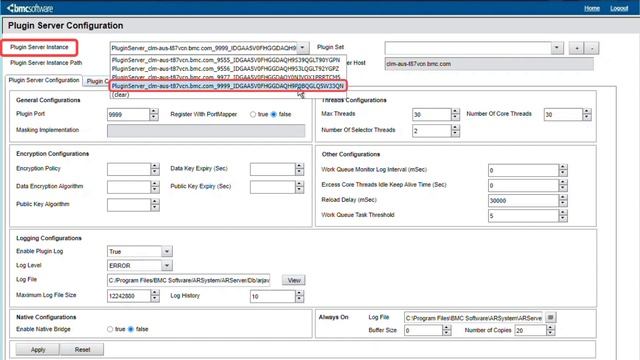This screenshot has height=360, width=640.
Task: Expand the Plugin Server Instance dropdown arrow
Action: click(302, 48)
